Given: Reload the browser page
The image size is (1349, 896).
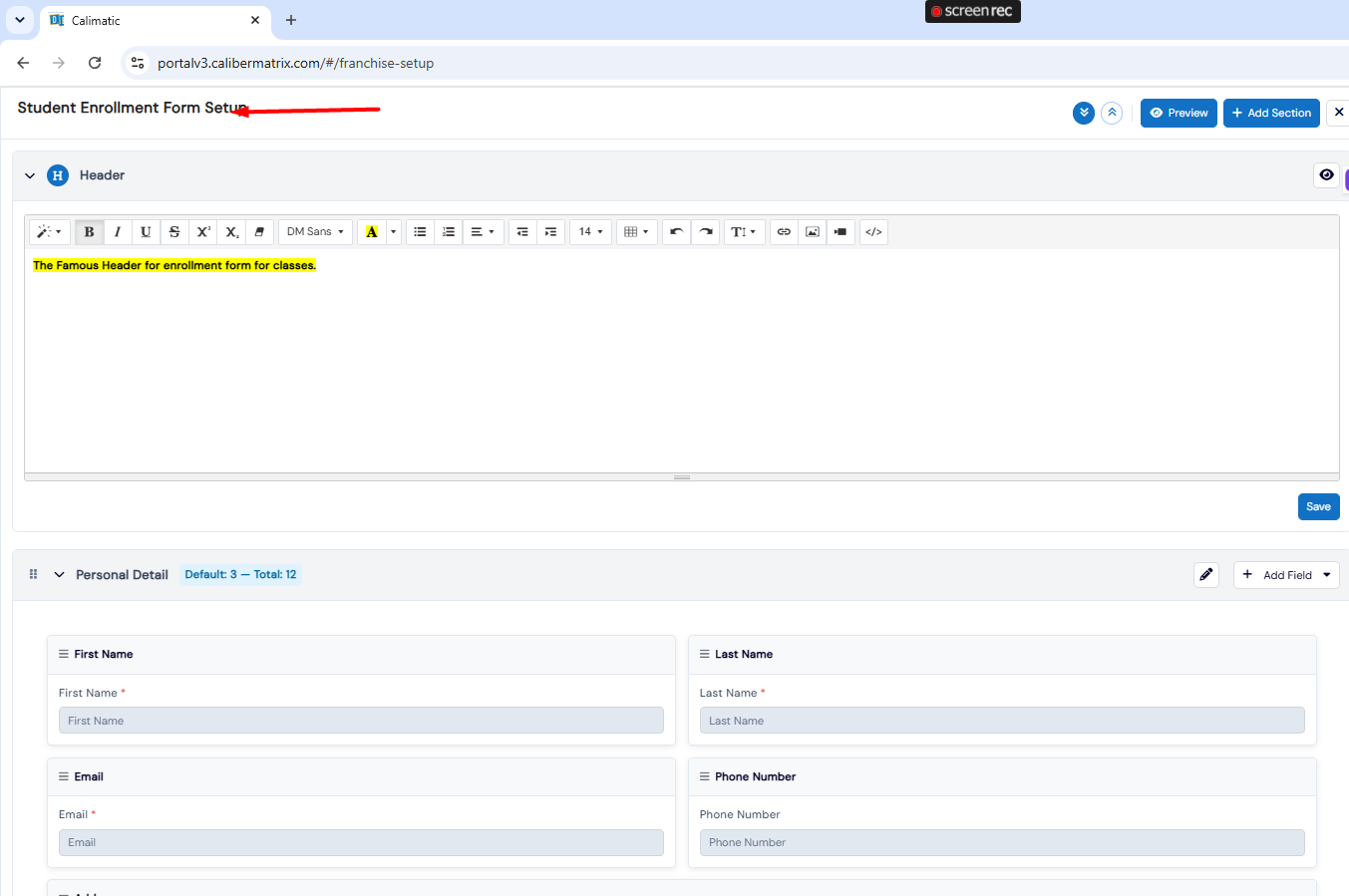Looking at the screenshot, I should 95,63.
